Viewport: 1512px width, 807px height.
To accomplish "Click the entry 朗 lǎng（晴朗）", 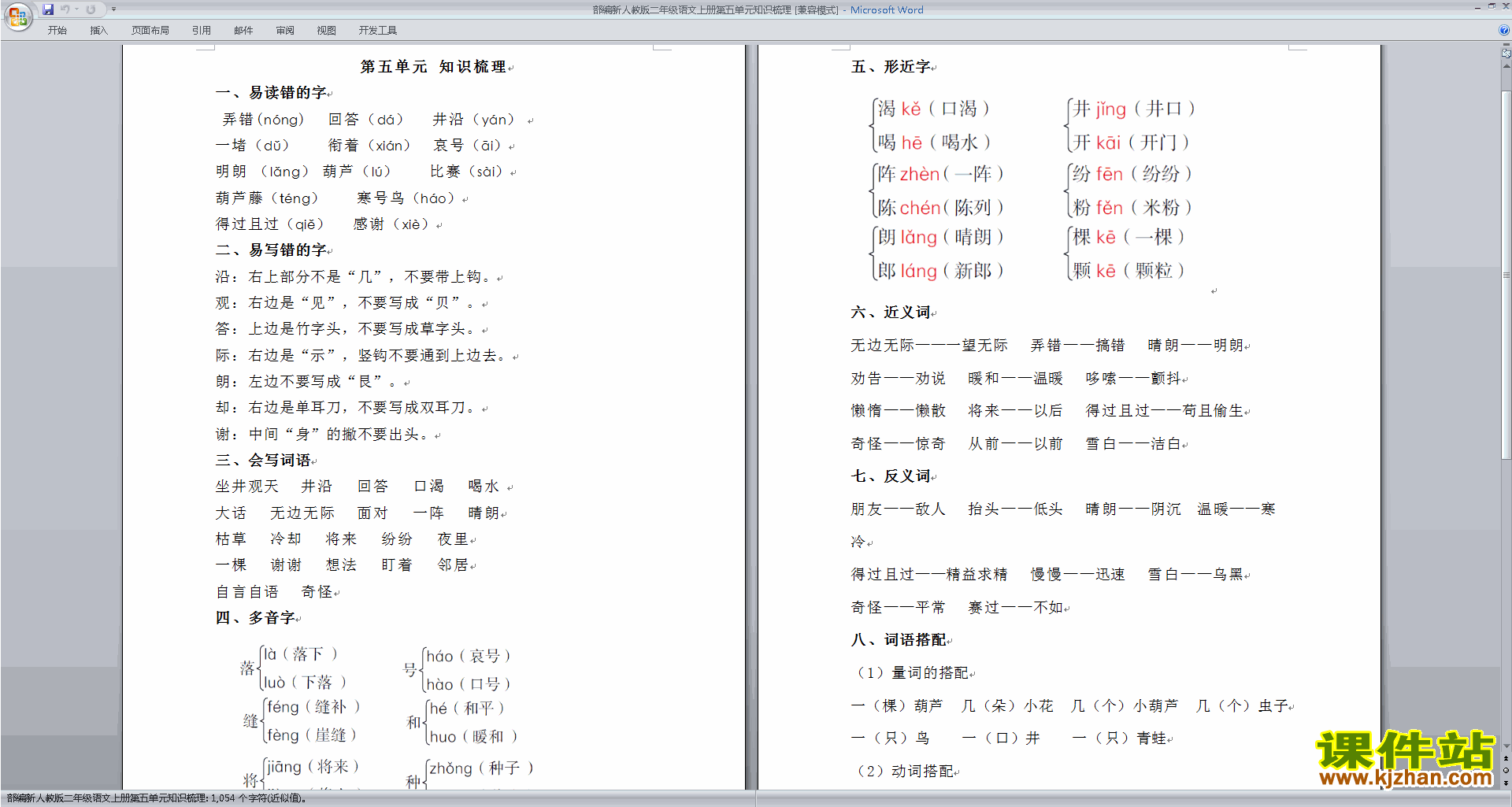I will 941,237.
